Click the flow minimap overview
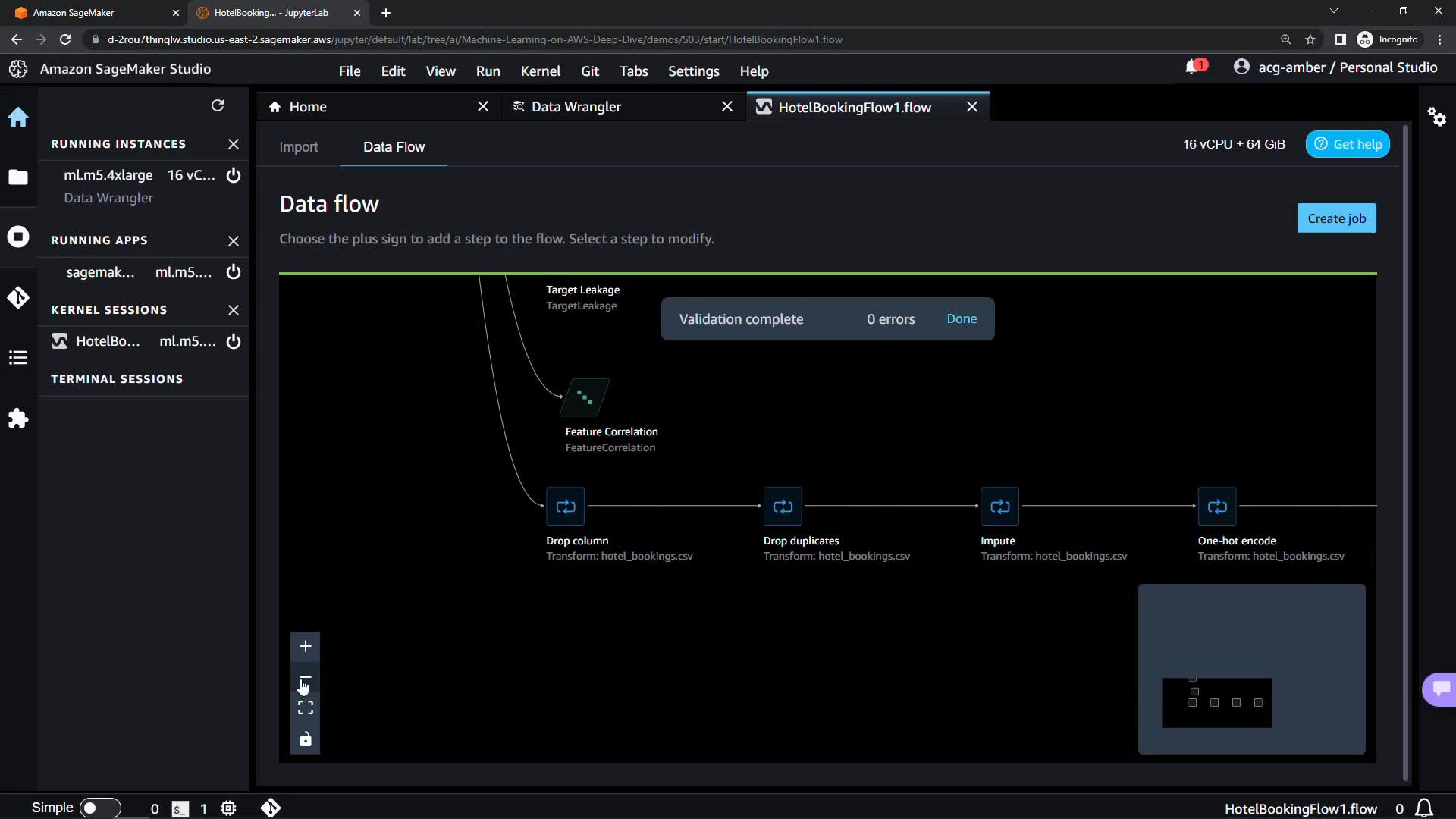The height and width of the screenshot is (819, 1456). click(1251, 669)
